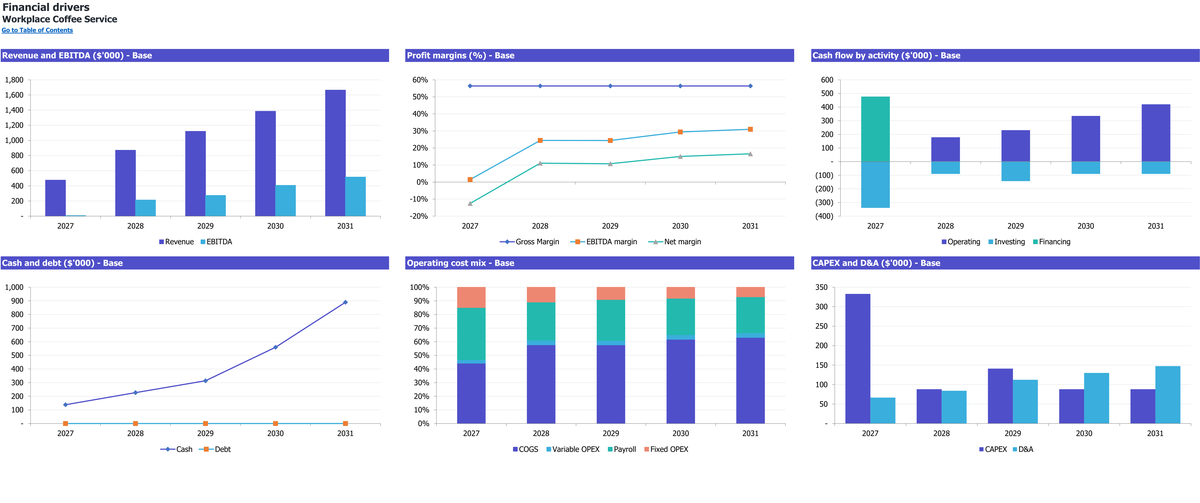Select the Debt legend entry
Image resolution: width=1200 pixels, height=503 pixels.
(217, 449)
